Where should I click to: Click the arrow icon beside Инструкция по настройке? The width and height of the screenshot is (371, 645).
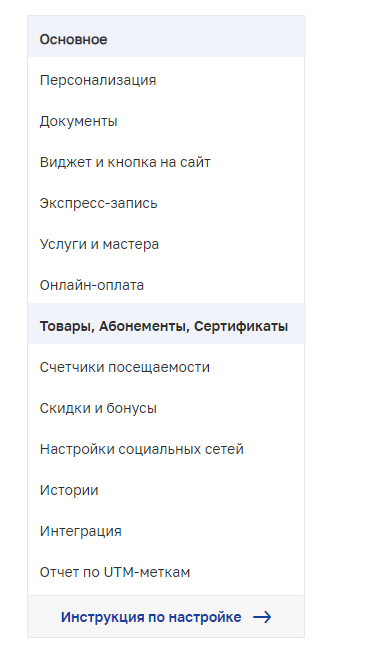point(262,617)
